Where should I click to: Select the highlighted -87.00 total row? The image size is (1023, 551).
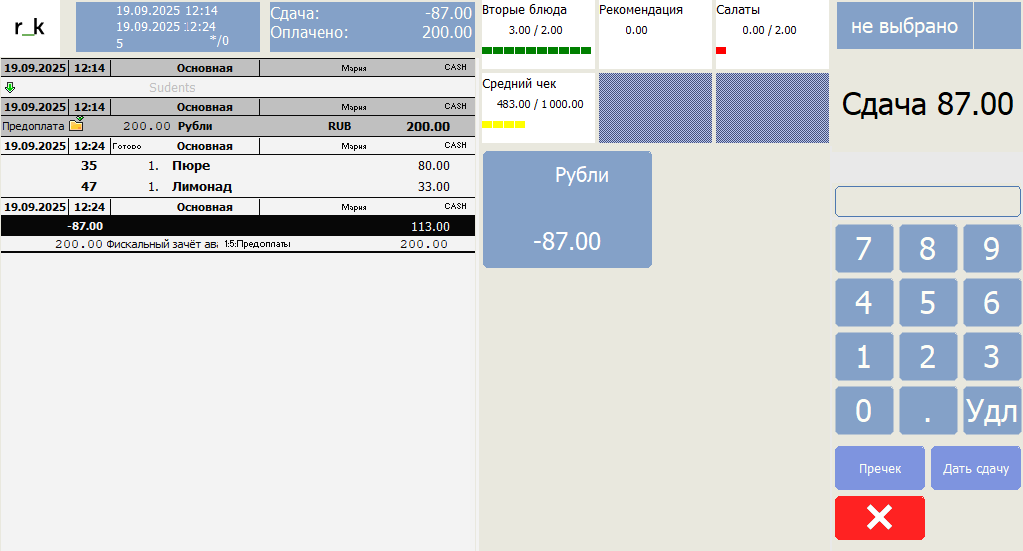coord(237,226)
